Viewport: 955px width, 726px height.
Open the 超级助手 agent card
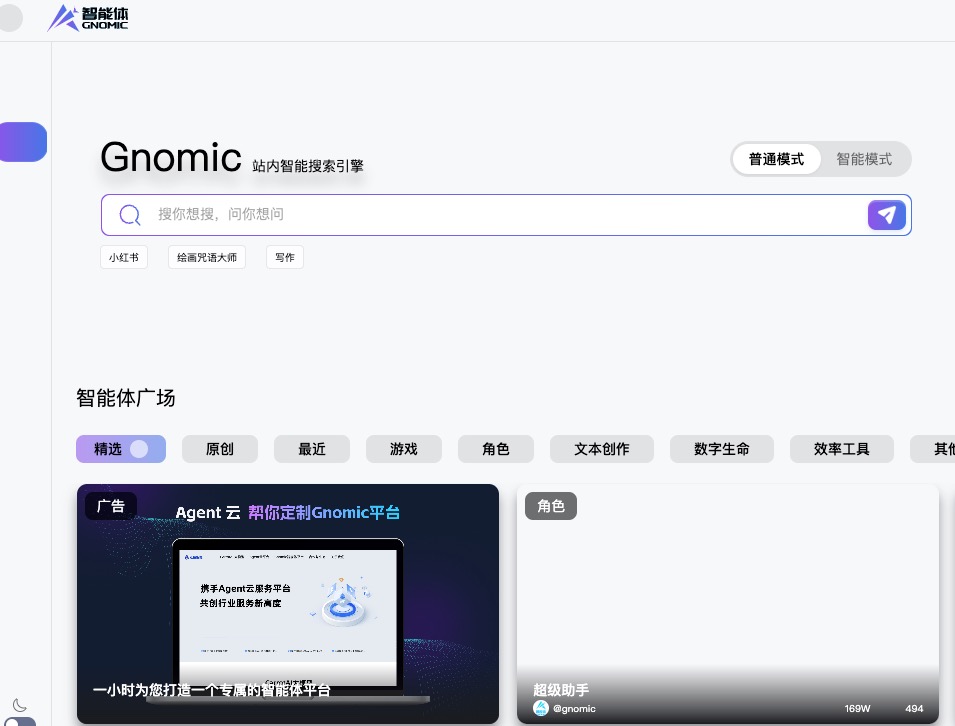(x=728, y=604)
